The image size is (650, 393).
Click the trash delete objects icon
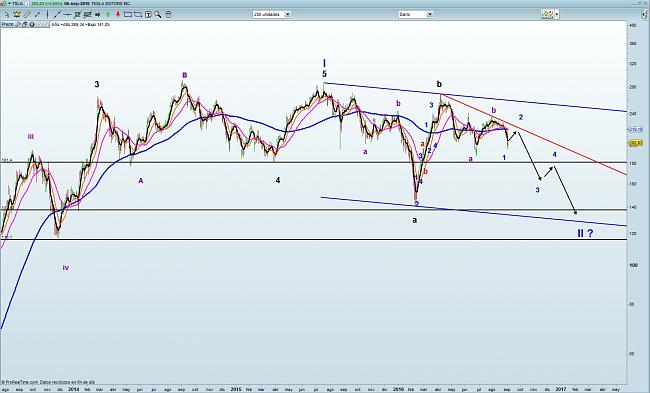tap(168, 15)
